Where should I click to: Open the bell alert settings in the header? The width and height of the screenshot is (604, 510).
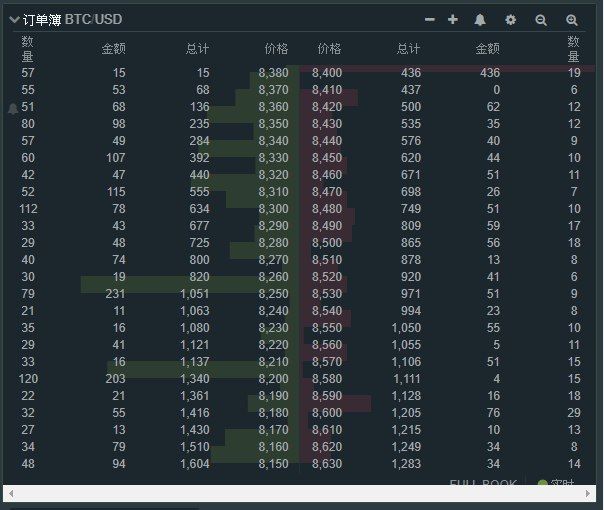pos(480,20)
